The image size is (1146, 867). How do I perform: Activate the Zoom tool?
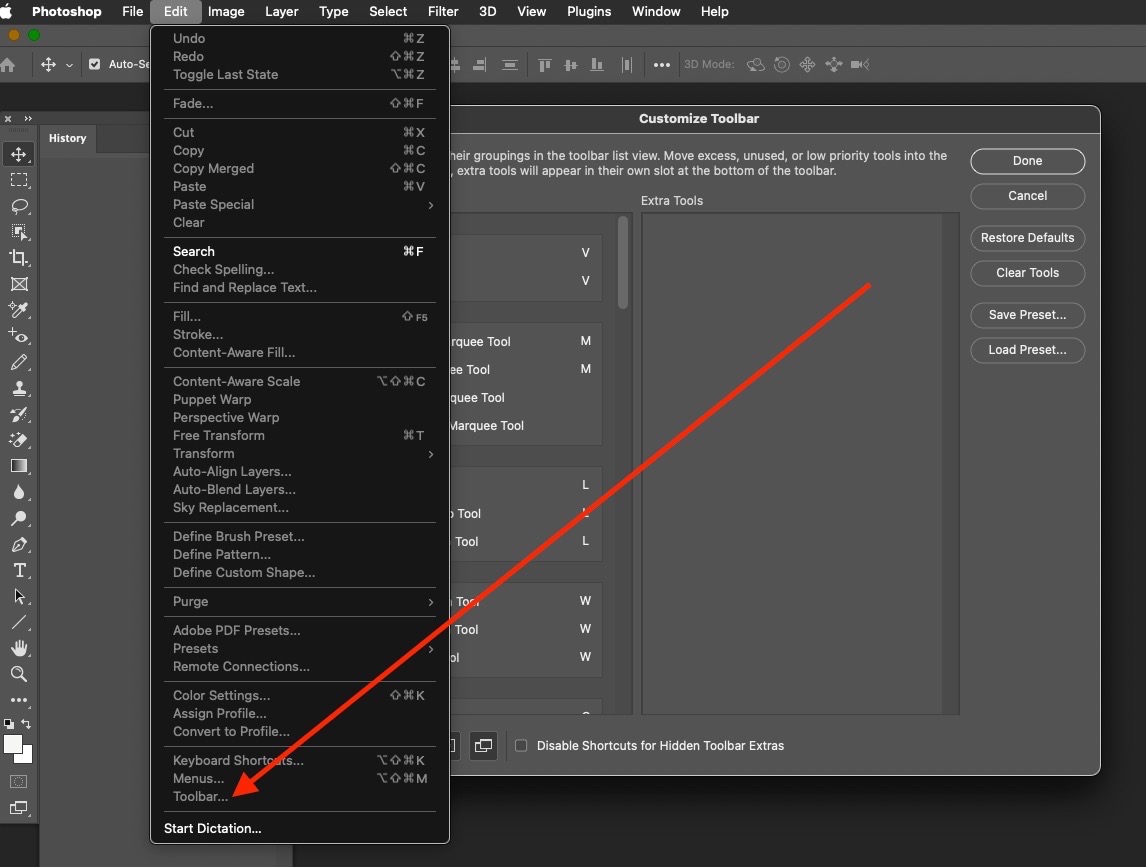[18, 675]
